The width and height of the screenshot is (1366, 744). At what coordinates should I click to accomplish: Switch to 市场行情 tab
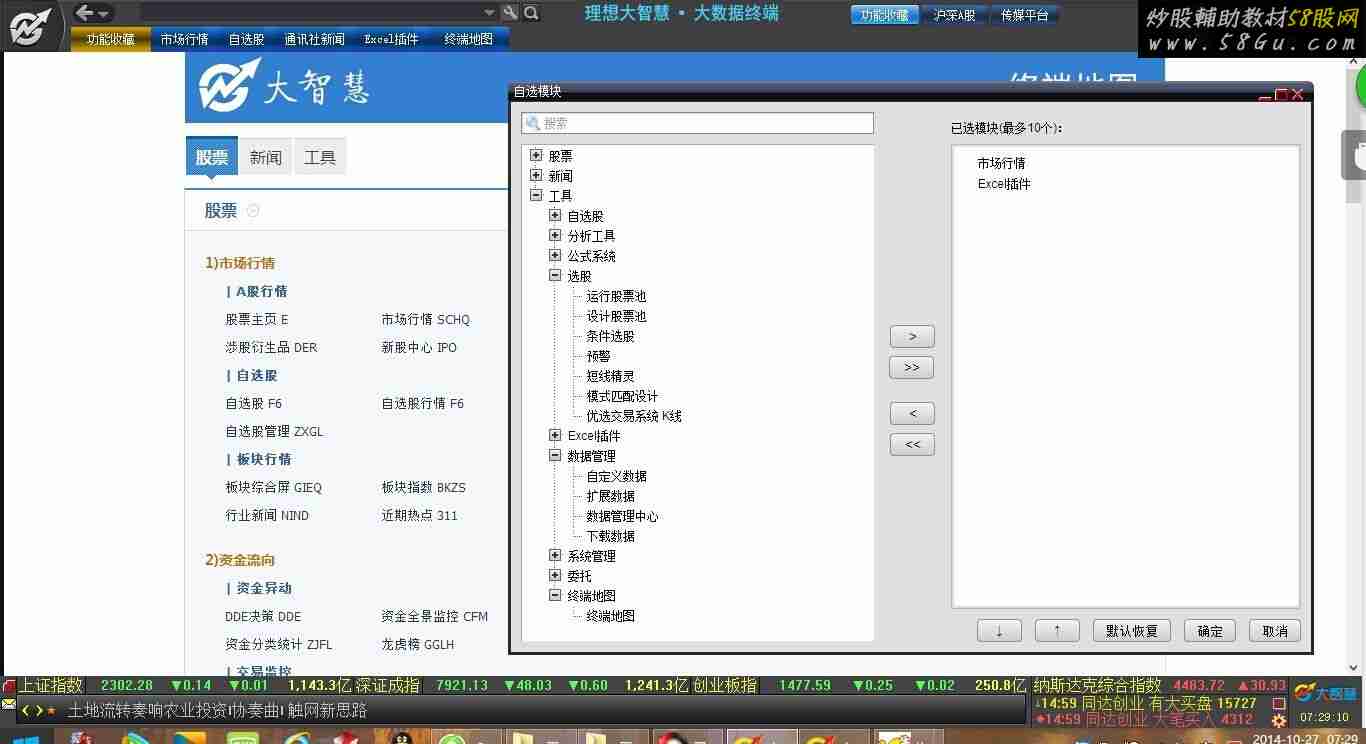click(185, 39)
